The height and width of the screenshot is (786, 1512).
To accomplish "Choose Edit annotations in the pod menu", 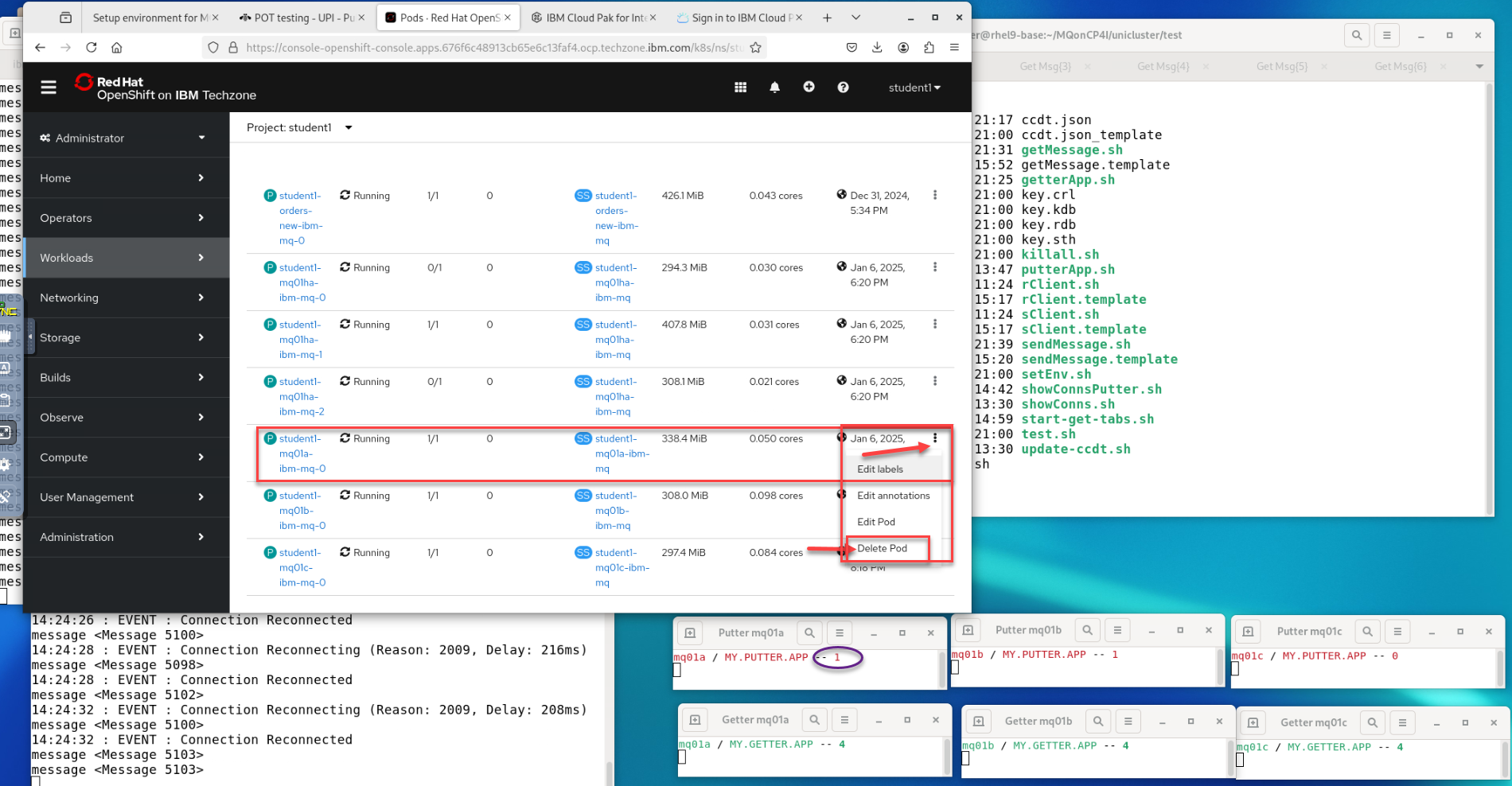I will pyautogui.click(x=893, y=496).
